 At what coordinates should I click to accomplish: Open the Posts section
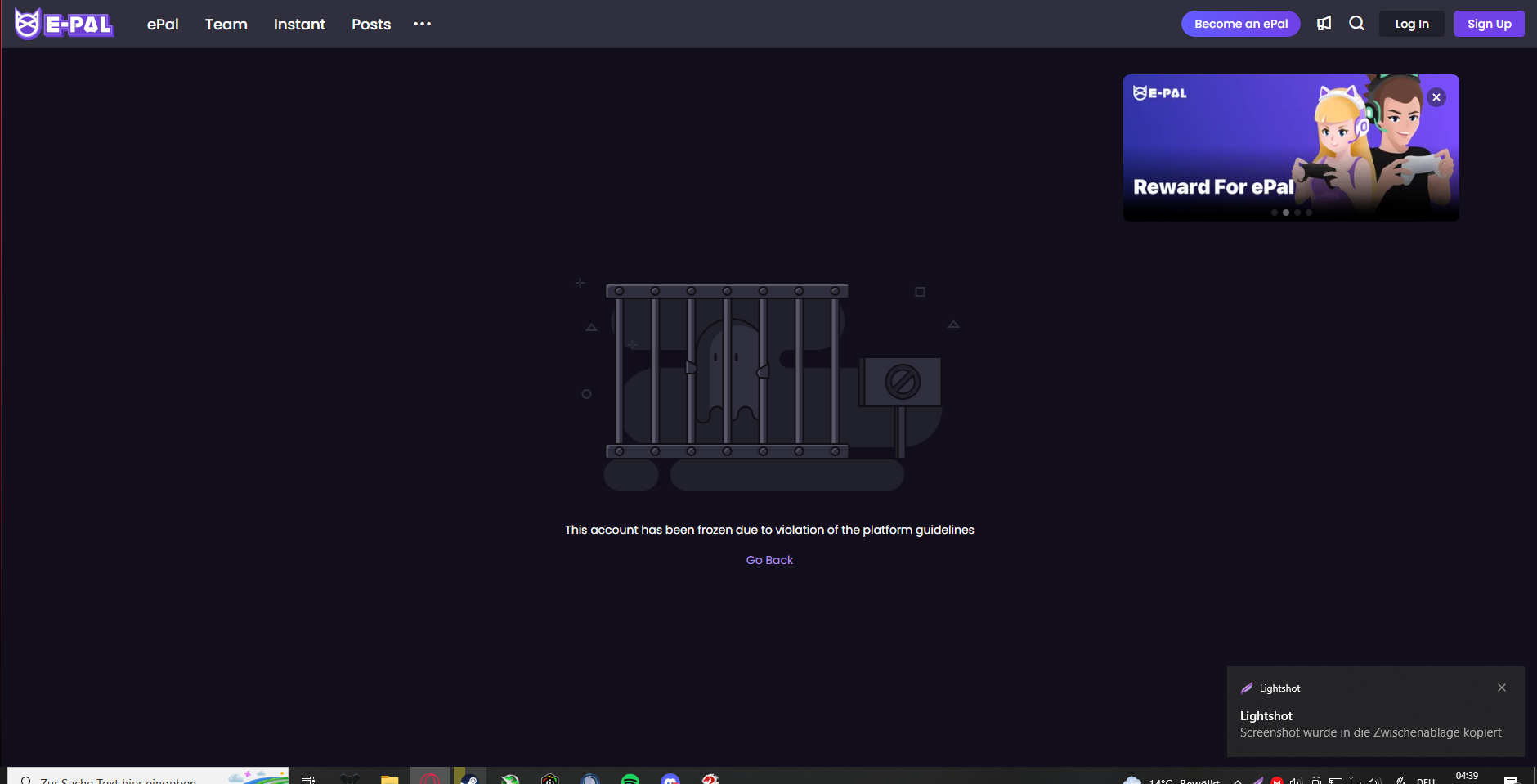tap(371, 25)
